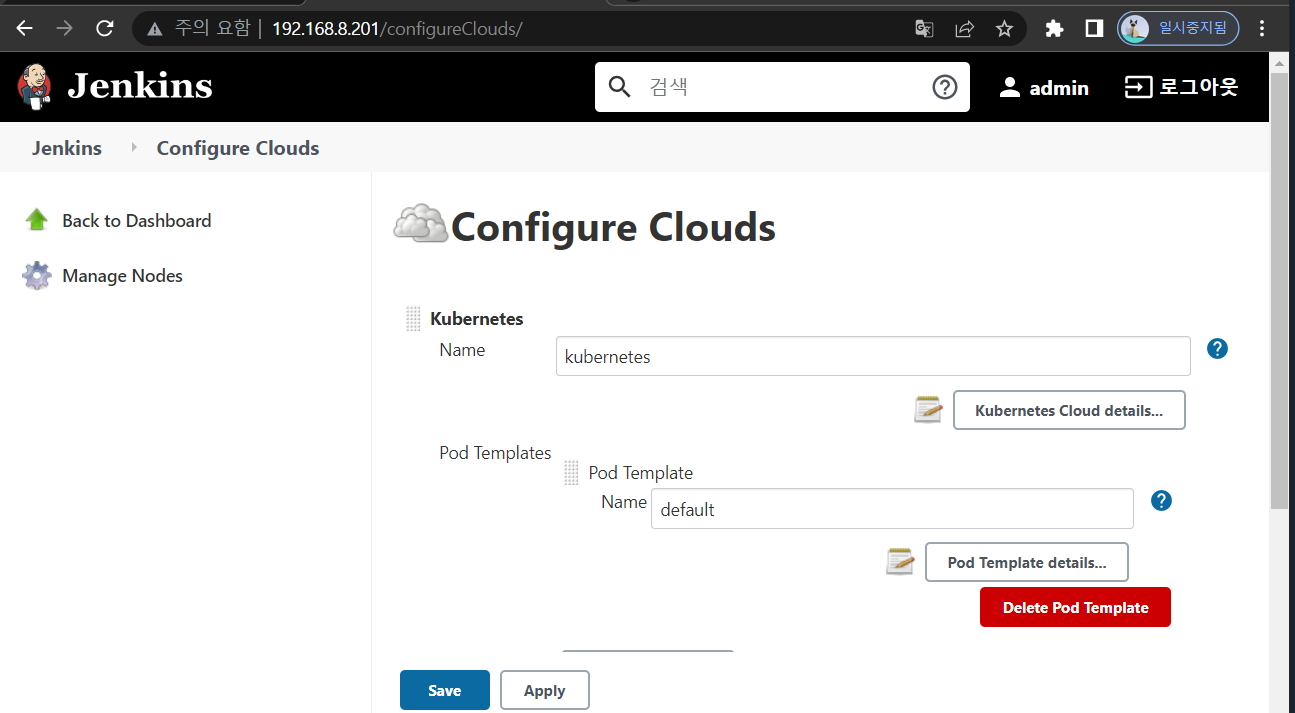This screenshot has width=1295, height=713.
Task: Click the red Delete Pod Template button
Action: [x=1075, y=607]
